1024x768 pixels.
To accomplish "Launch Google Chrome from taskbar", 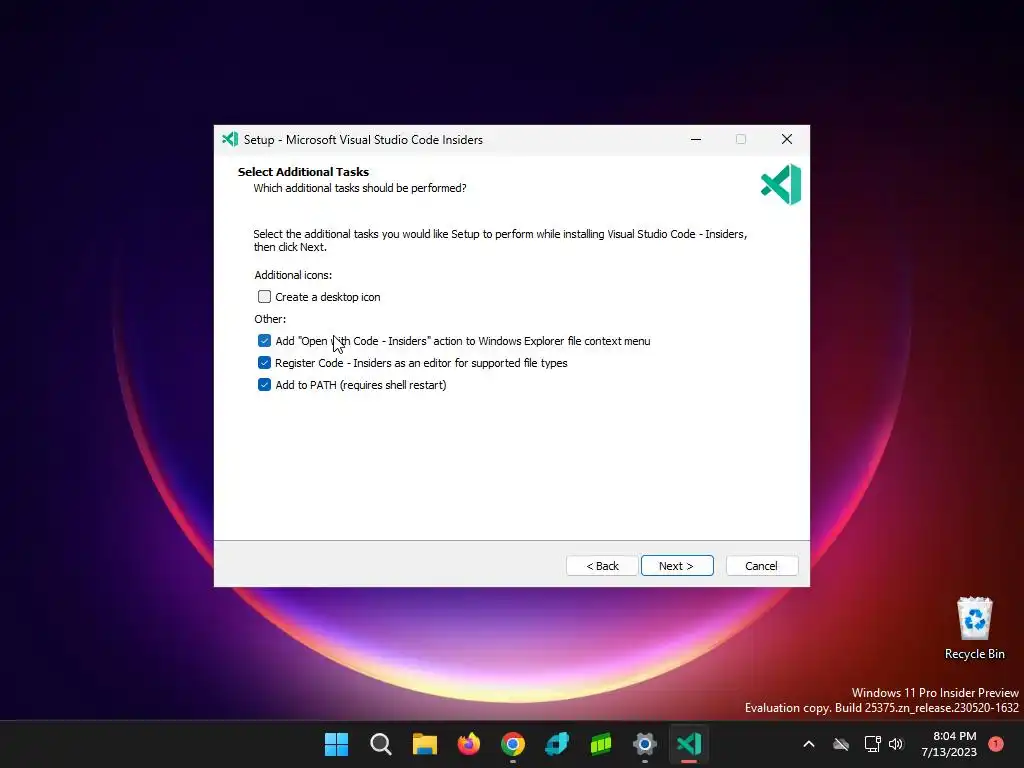I will tap(513, 744).
